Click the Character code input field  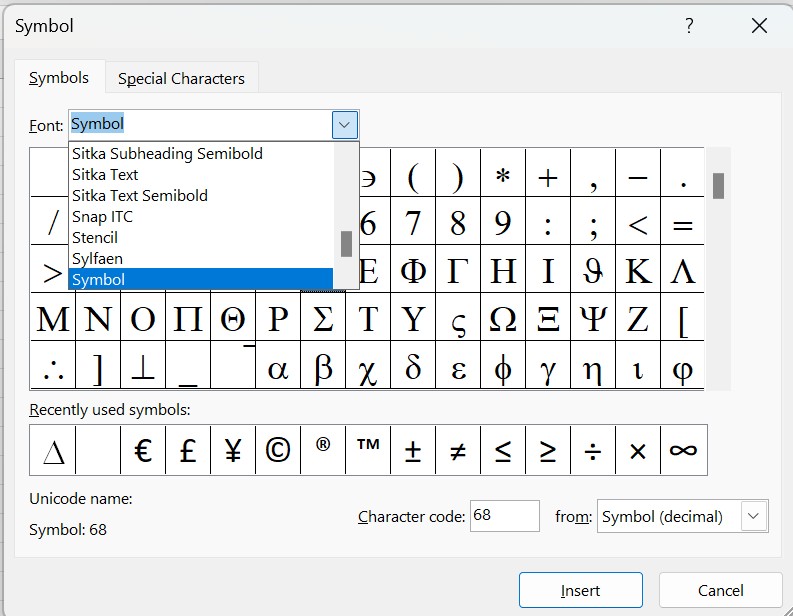click(505, 516)
